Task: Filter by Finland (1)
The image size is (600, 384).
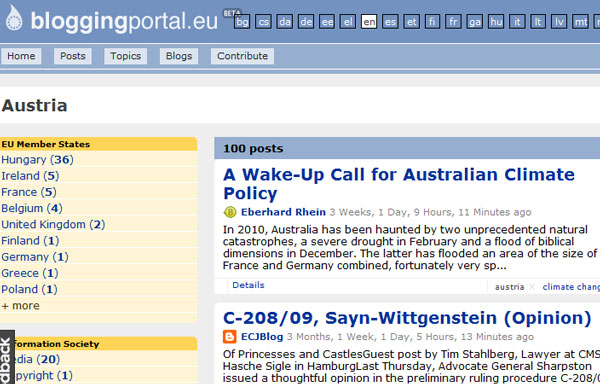Action: (30, 241)
